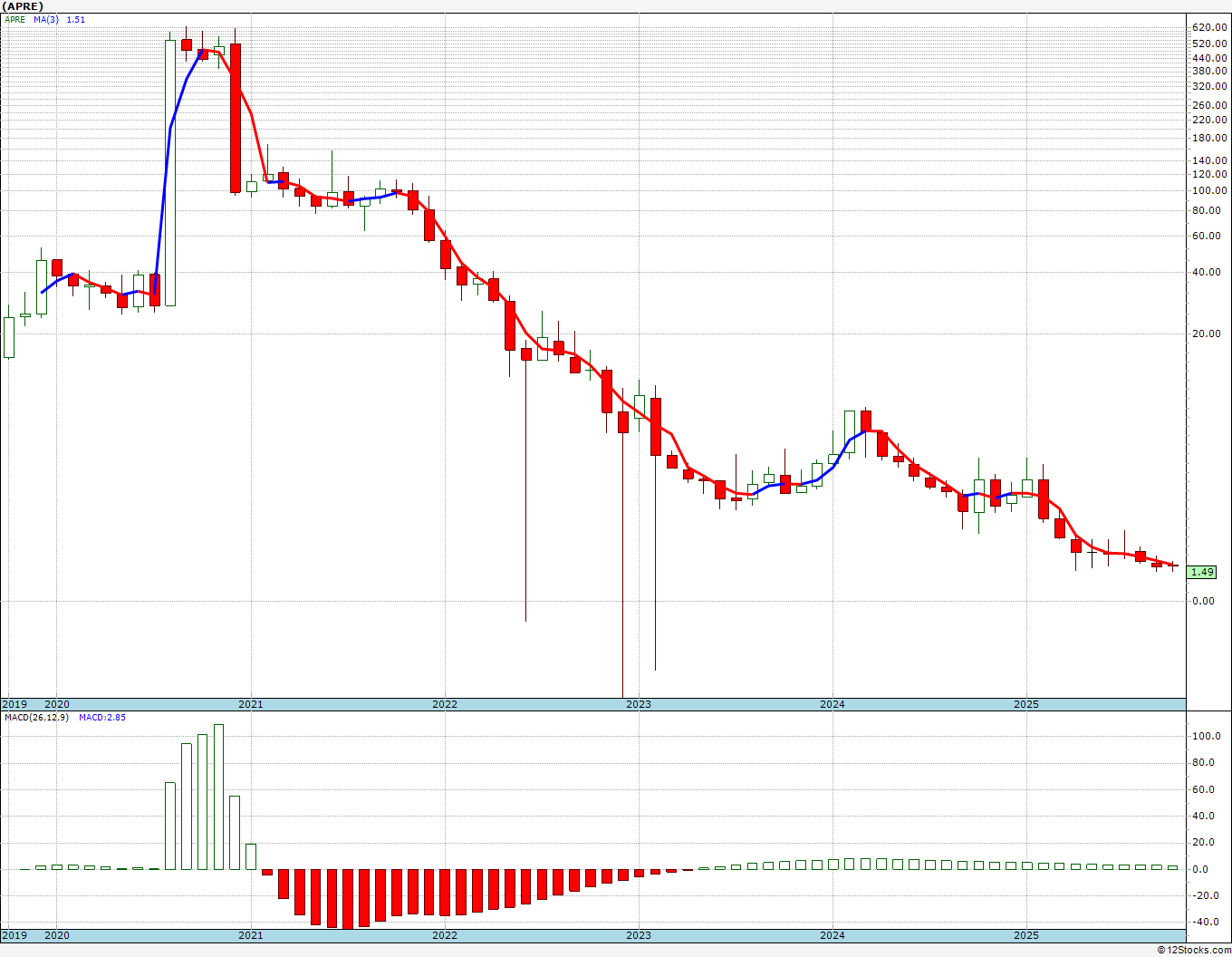Click the 80.00 price axis label
The image size is (1232, 957).
(1207, 210)
